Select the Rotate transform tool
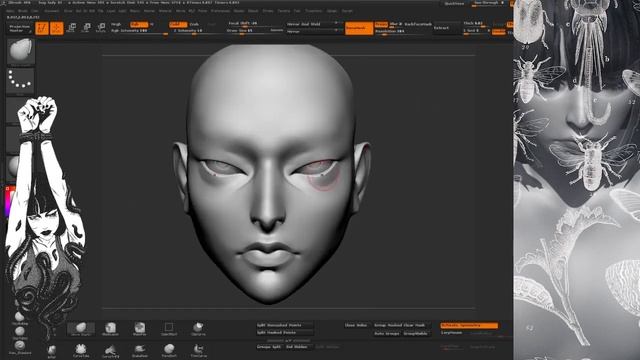Viewport: 640px width, 360px height. 101,28
